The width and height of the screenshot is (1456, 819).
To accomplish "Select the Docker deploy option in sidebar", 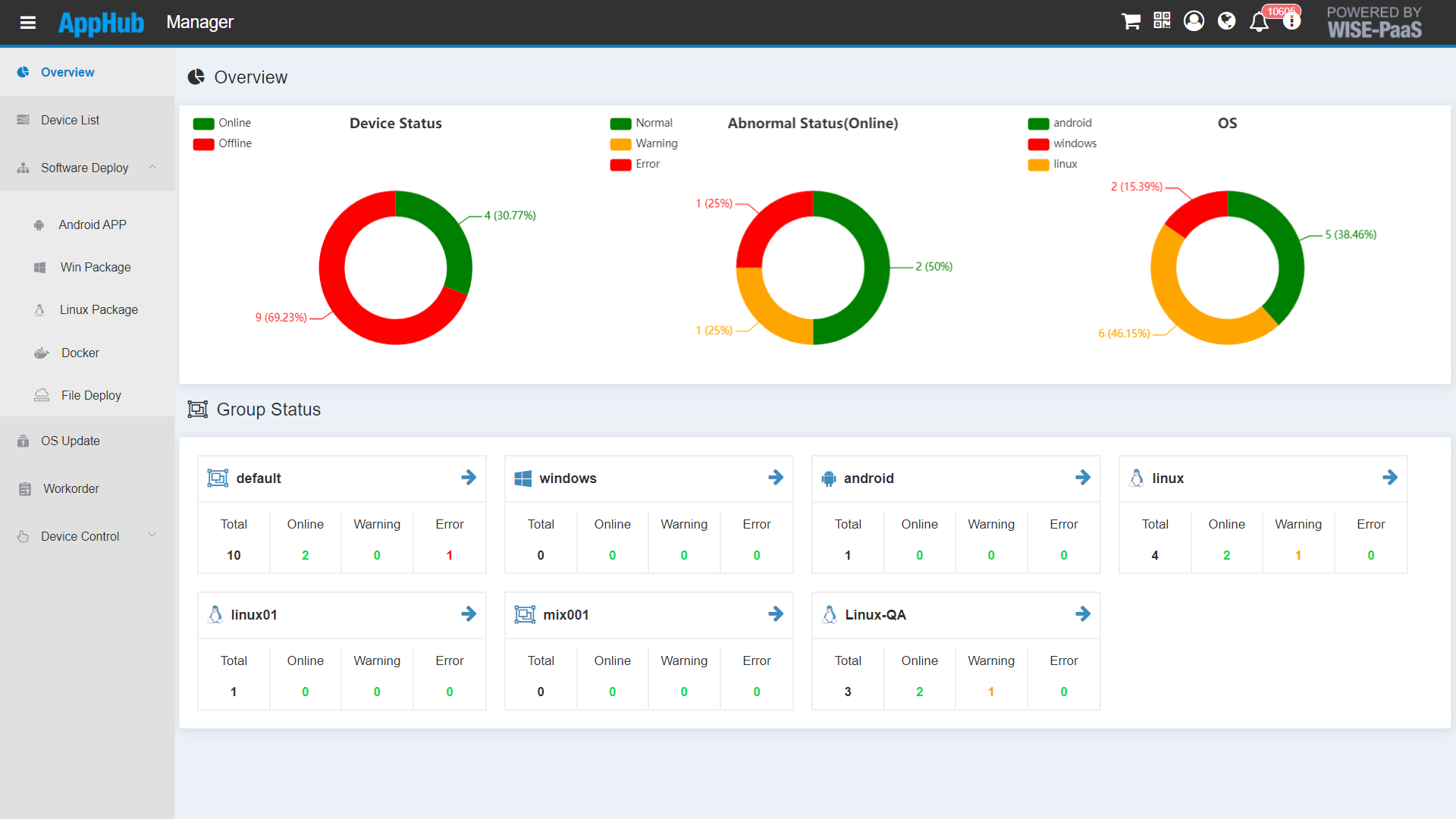I will [80, 353].
